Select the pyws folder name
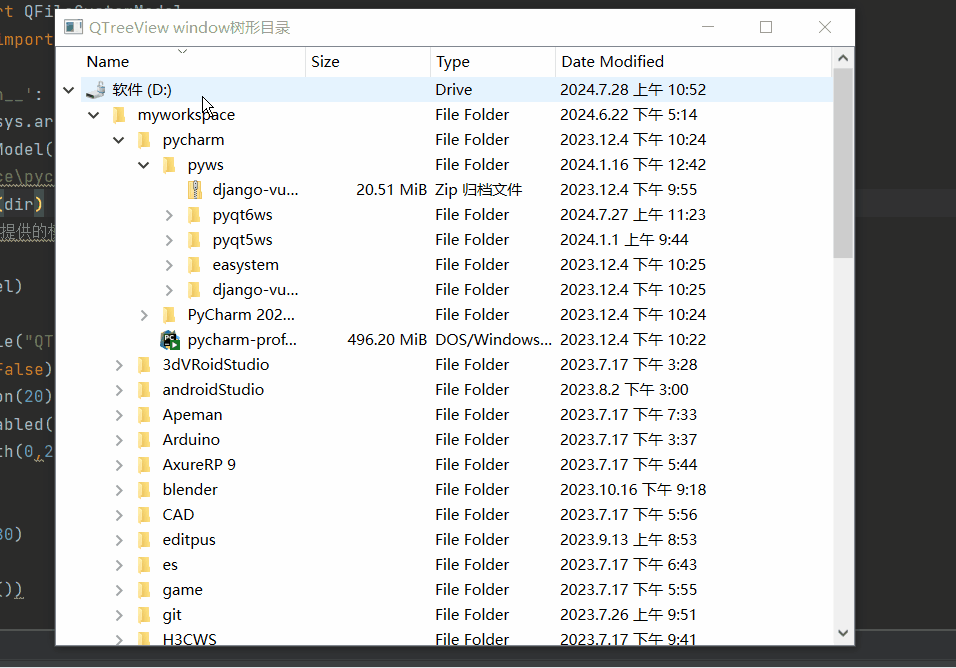This screenshot has height=668, width=956. point(205,165)
